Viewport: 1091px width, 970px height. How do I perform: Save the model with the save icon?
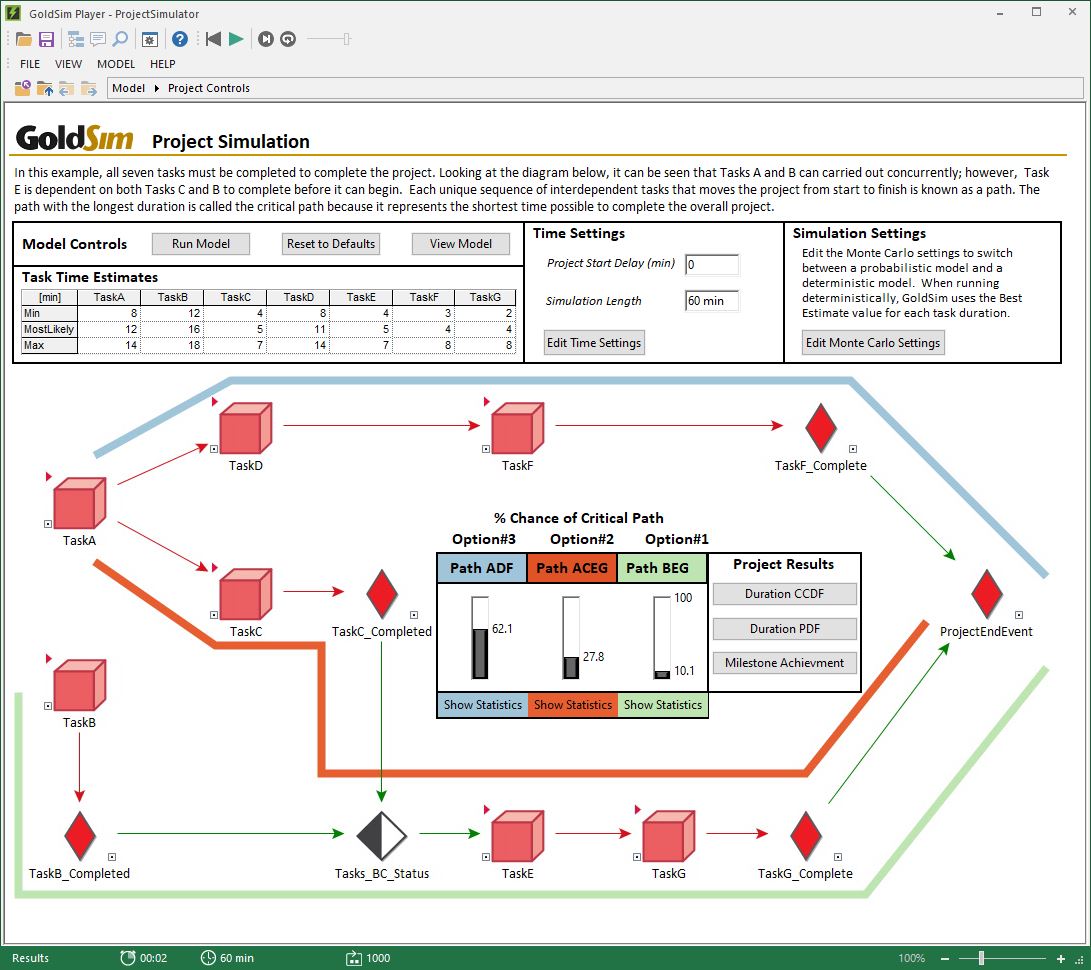click(x=47, y=38)
